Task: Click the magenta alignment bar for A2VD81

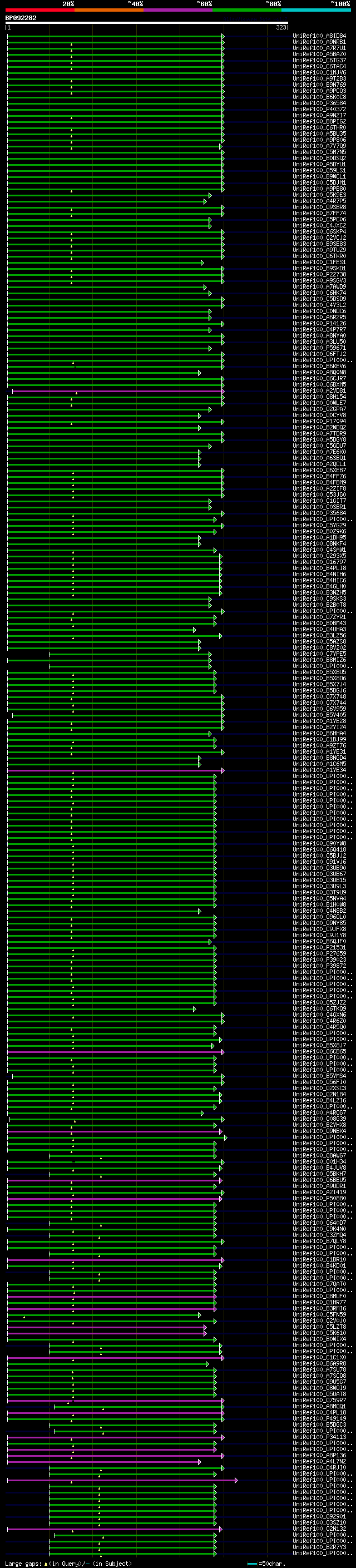Action: point(117,392)
